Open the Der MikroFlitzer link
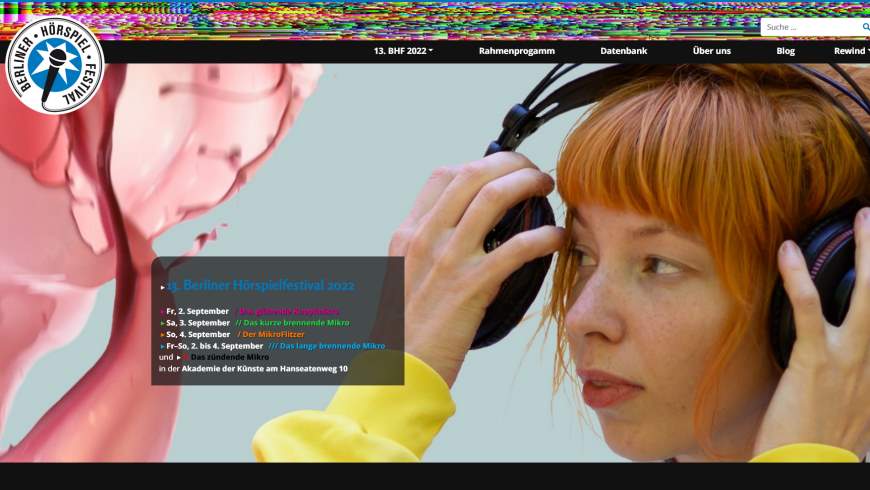 [272, 335]
